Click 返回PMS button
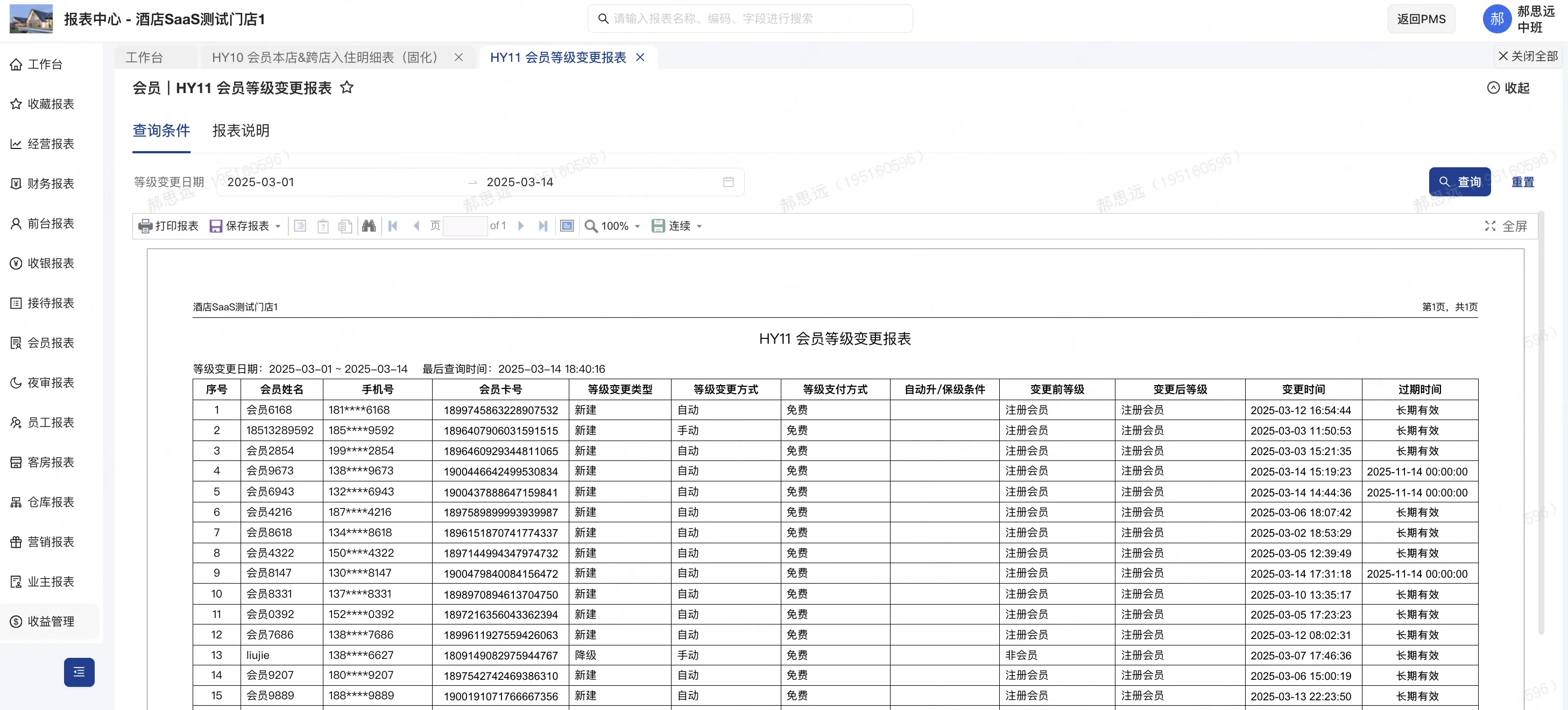 point(1421,19)
